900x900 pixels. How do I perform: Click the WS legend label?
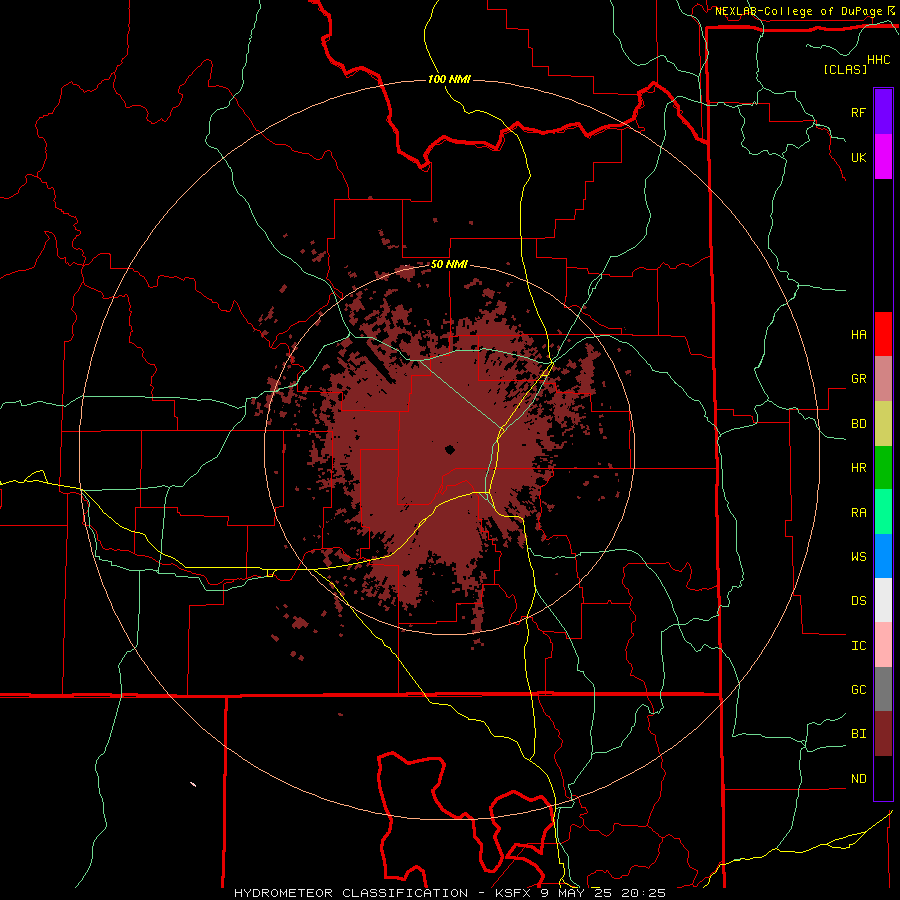[858, 557]
